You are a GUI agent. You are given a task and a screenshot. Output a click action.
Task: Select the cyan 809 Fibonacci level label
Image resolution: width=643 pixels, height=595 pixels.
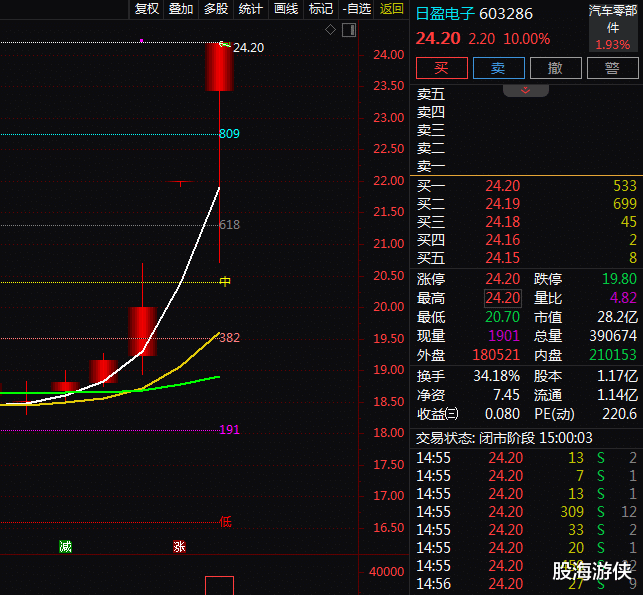(229, 134)
